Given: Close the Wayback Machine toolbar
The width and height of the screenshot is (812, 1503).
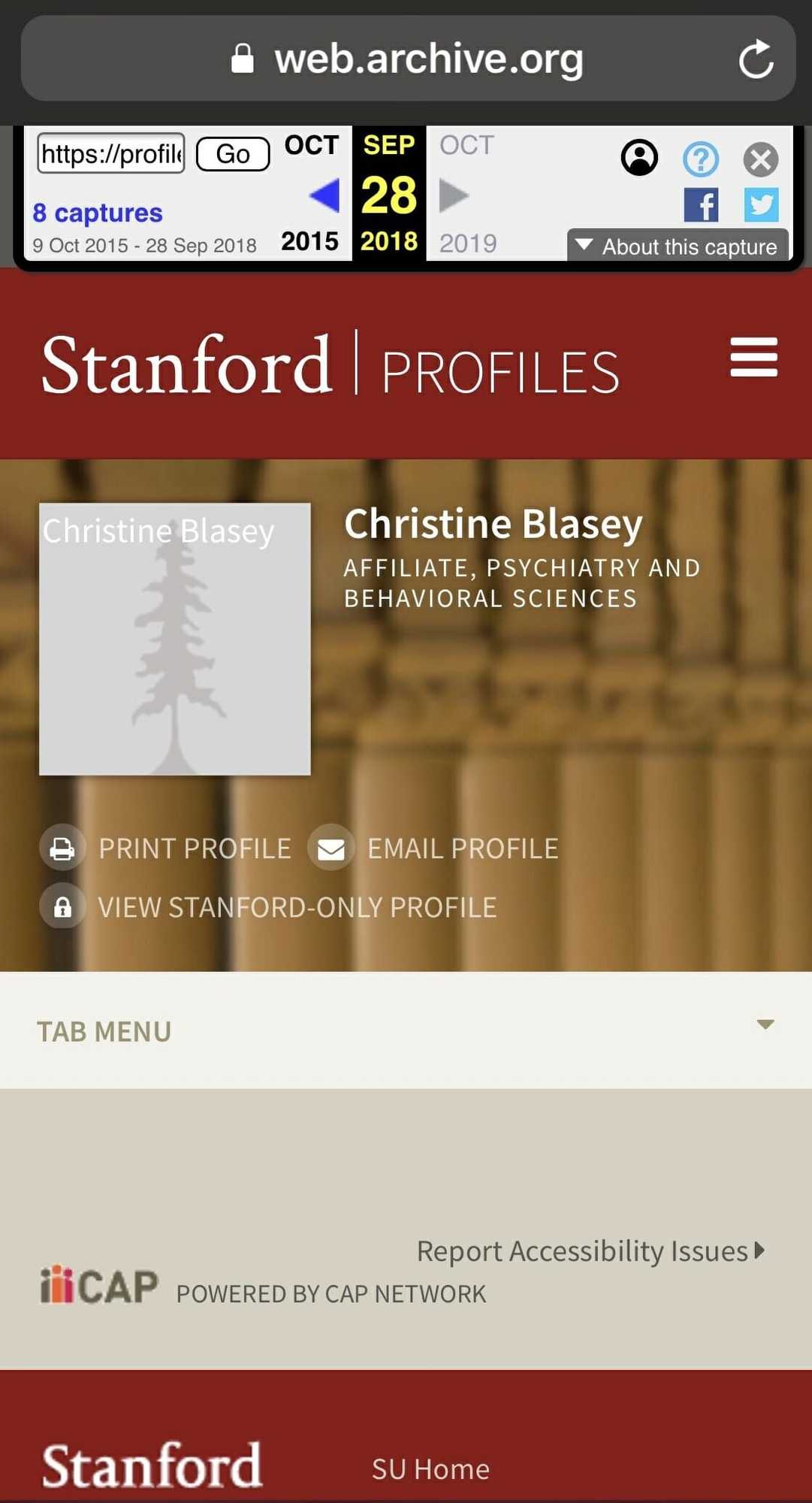Looking at the screenshot, I should click(x=760, y=159).
